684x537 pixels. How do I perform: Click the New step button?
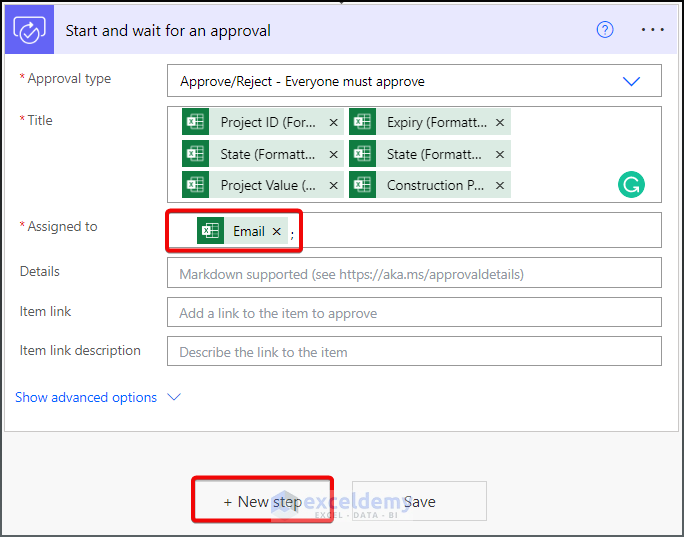point(262,501)
